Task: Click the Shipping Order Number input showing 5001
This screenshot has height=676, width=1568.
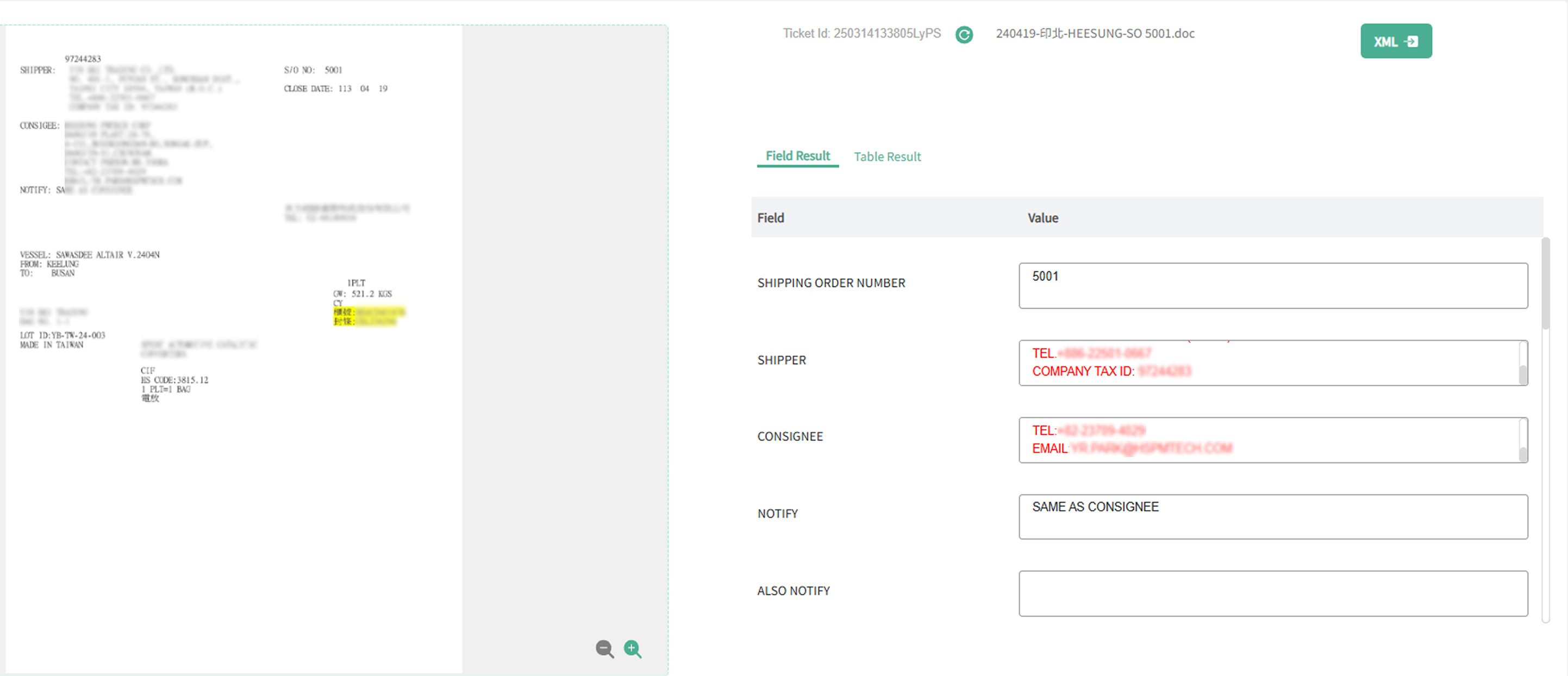Action: click(x=1272, y=285)
